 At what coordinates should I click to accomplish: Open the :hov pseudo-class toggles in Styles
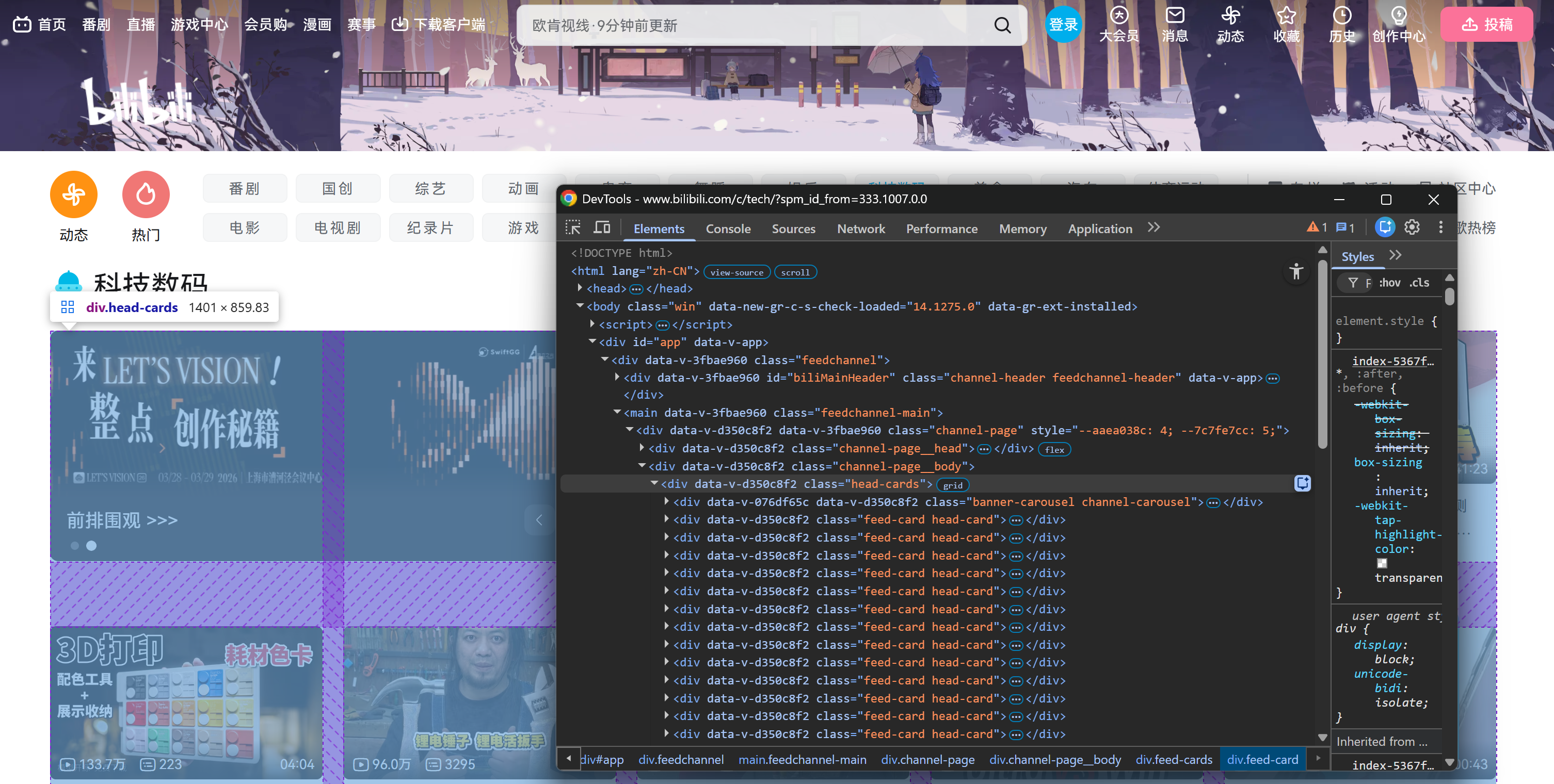pyautogui.click(x=1390, y=282)
